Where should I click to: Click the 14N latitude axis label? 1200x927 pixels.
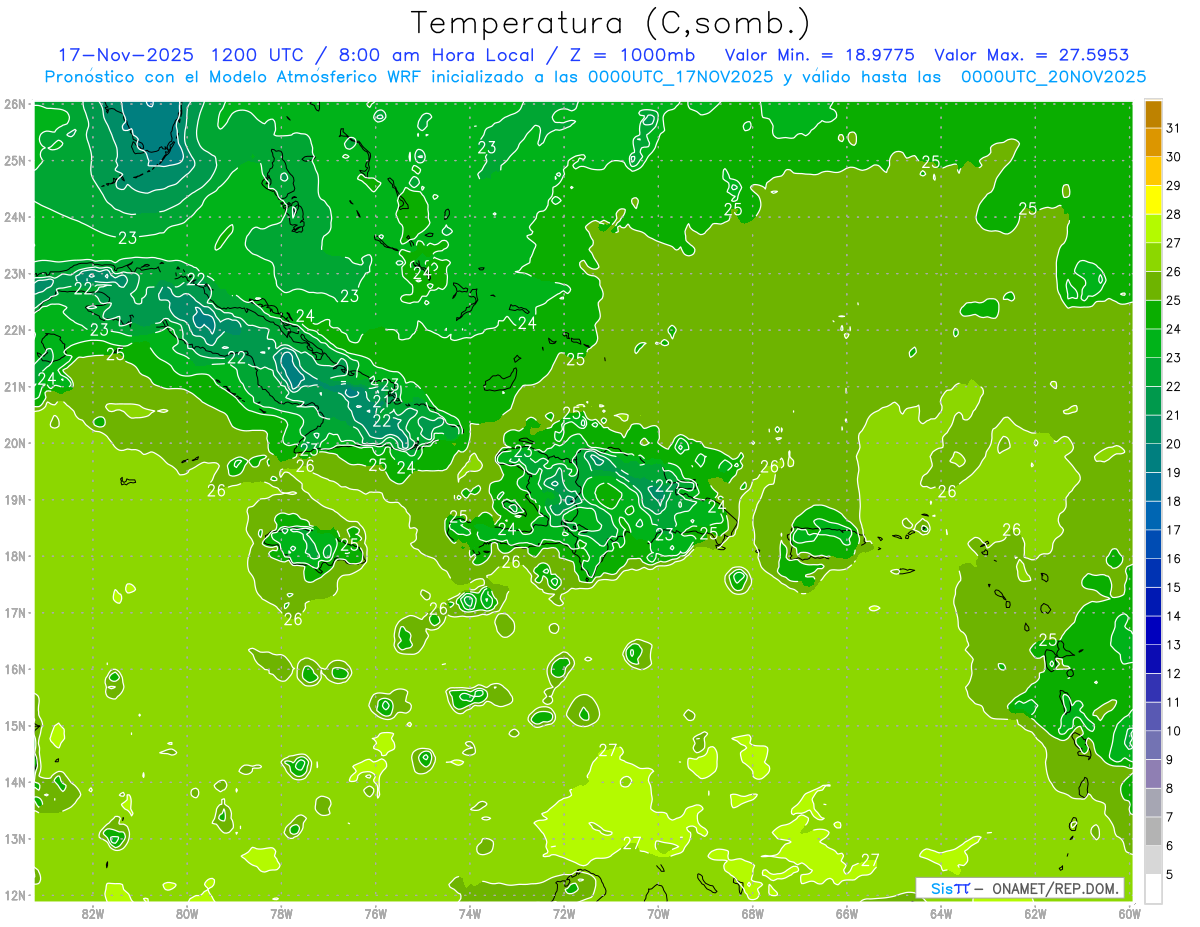tap(15, 782)
